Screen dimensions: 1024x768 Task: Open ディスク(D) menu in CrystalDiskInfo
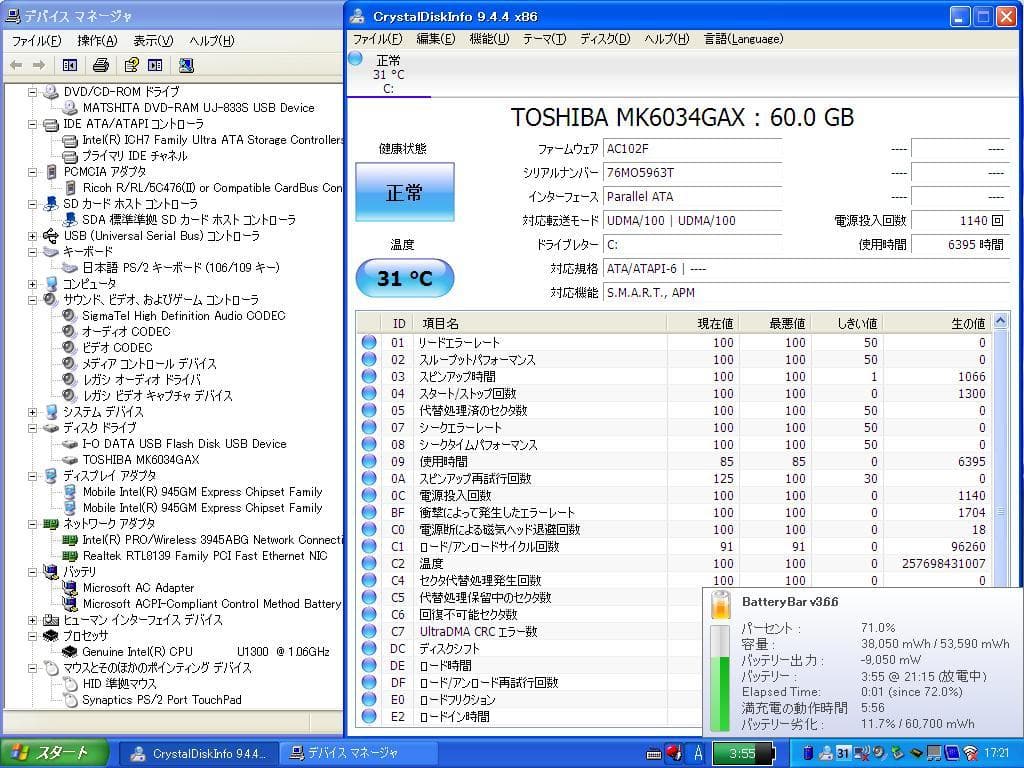point(605,39)
